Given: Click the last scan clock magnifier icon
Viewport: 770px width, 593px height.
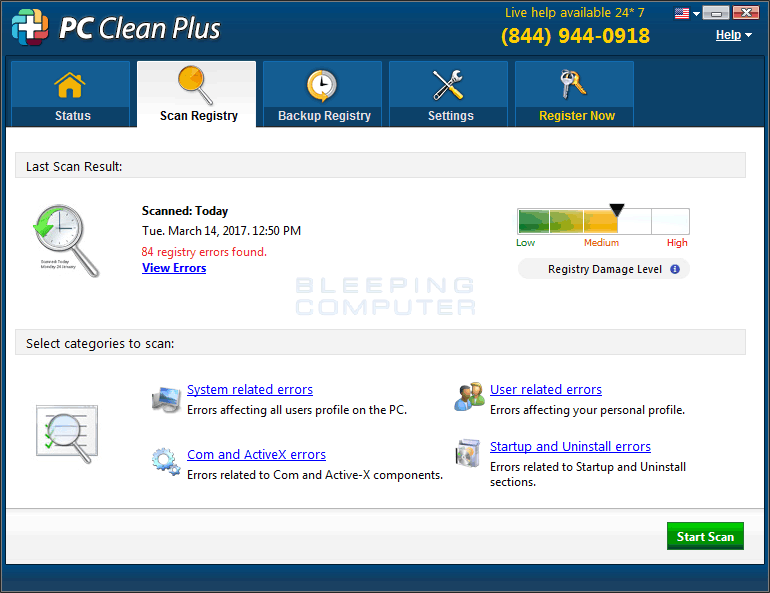Looking at the screenshot, I should (x=66, y=241).
